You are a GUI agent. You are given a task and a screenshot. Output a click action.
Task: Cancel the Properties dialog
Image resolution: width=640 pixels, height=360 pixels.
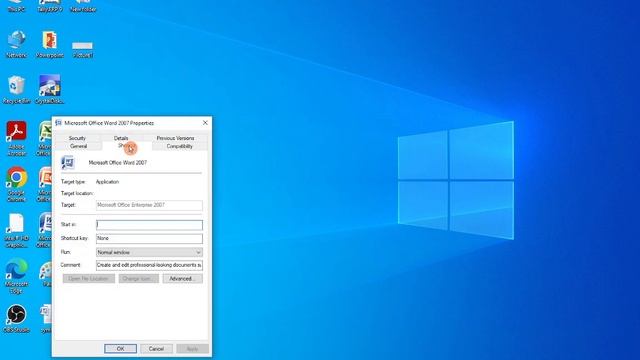pos(156,349)
